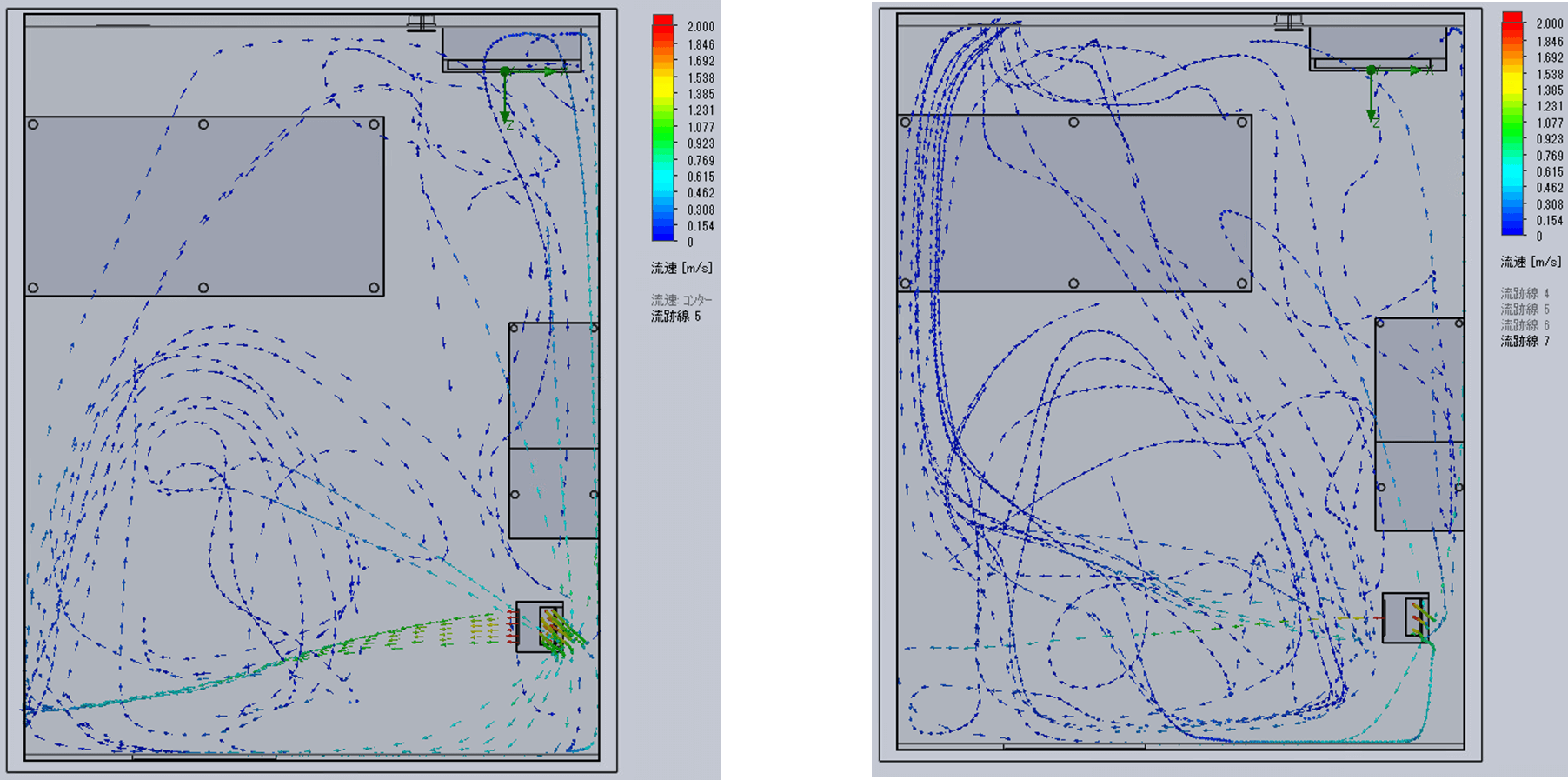1568x780 pixels.
Task: Click the 1.538 value on the right legend
Action: point(1550,74)
